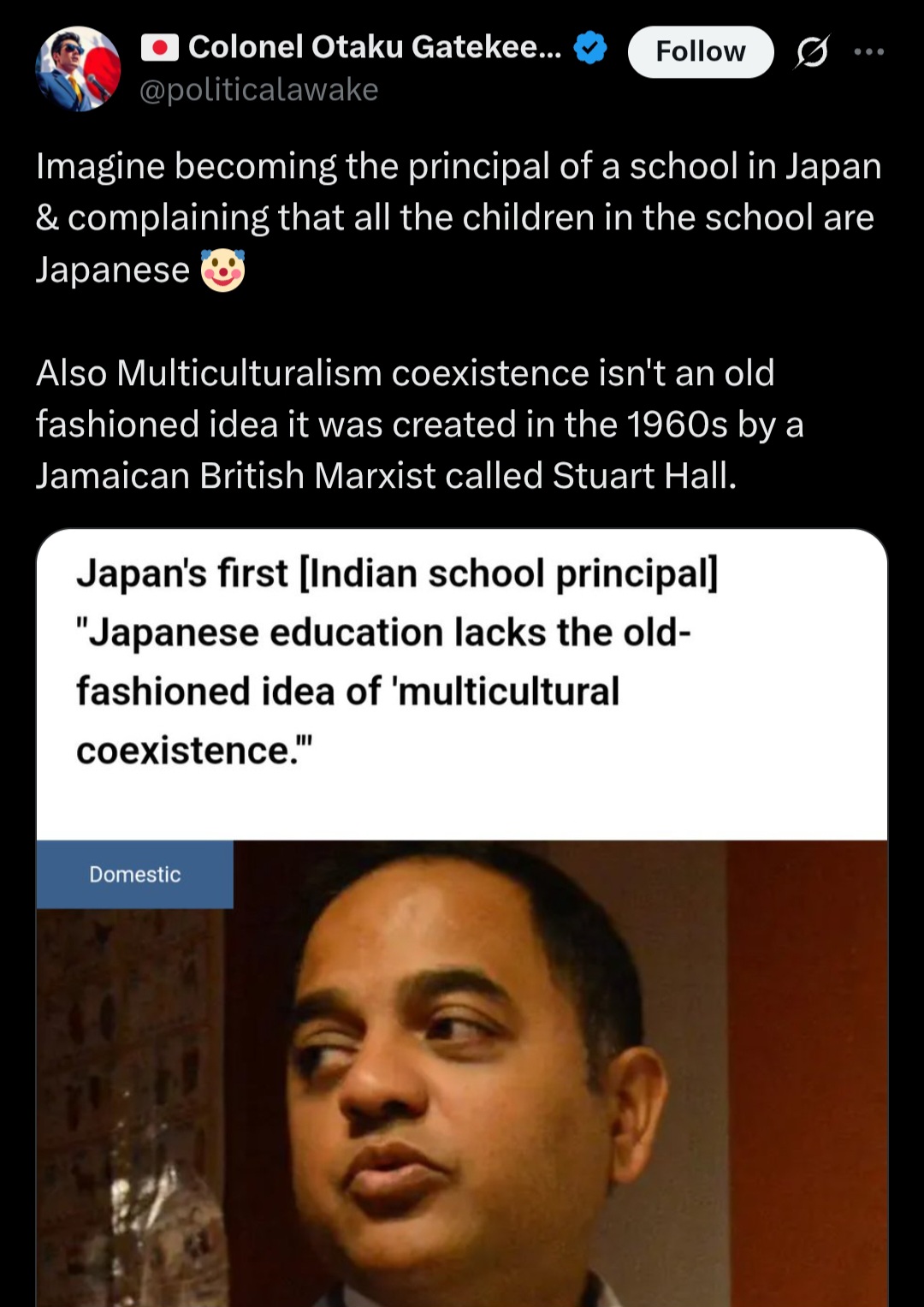Click the name 'Stuart Hall' in the tweet
The image size is (924, 1307).
[643, 476]
